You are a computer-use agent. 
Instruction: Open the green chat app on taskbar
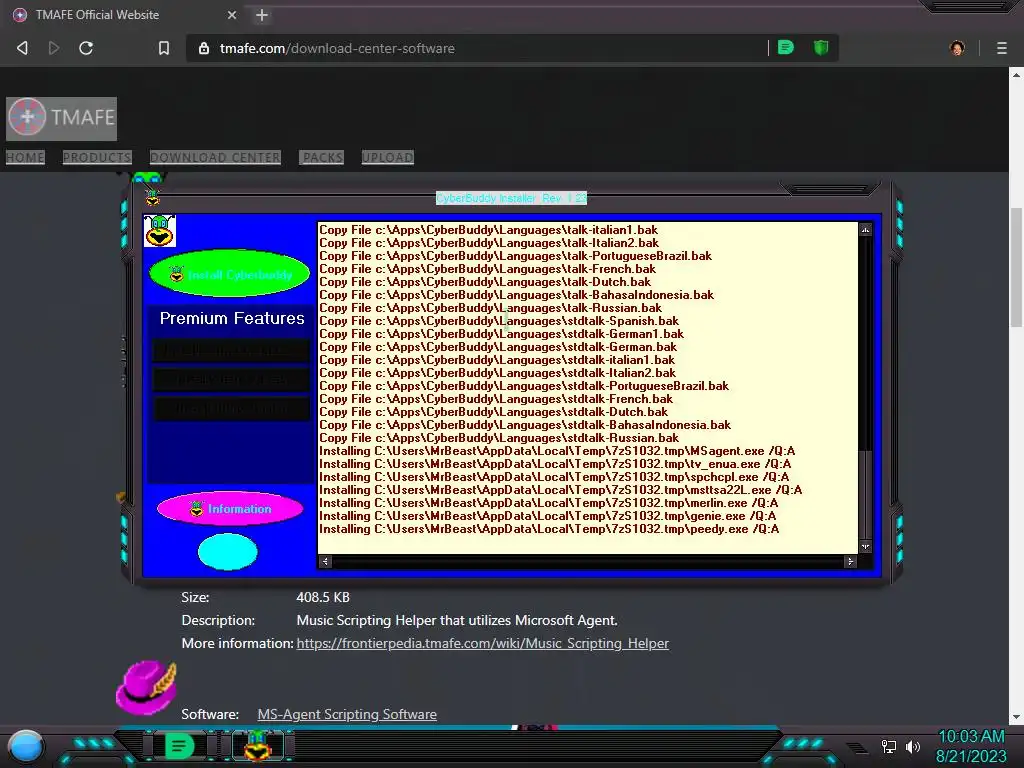(179, 745)
